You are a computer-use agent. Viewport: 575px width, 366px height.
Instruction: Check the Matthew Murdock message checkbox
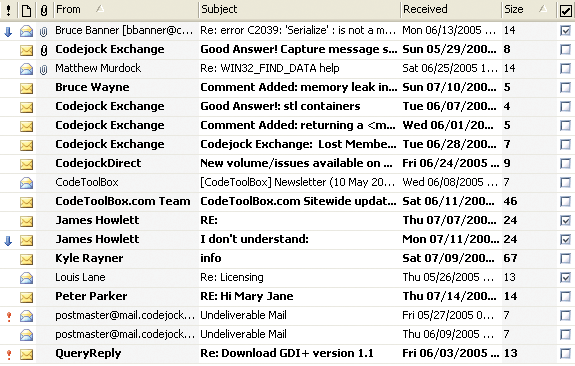566,69
